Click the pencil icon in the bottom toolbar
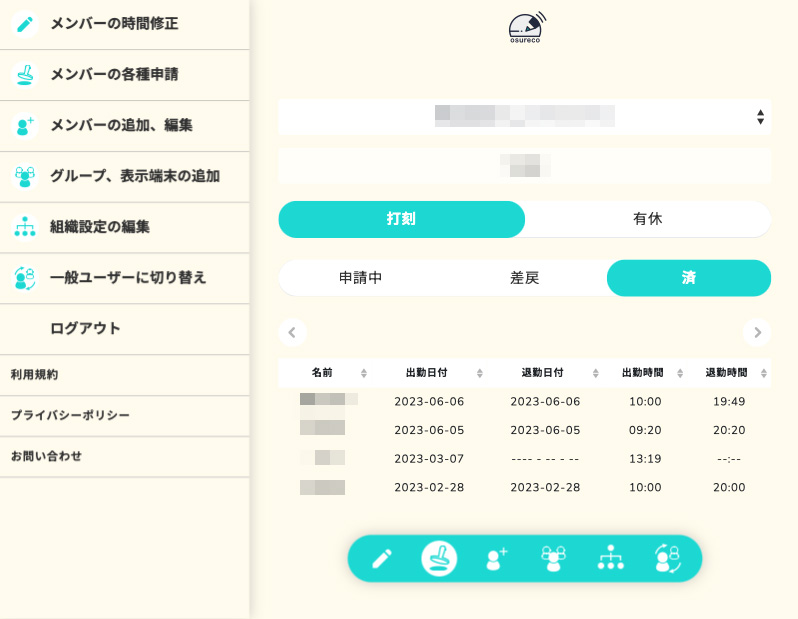Image resolution: width=798 pixels, height=619 pixels. (x=382, y=558)
